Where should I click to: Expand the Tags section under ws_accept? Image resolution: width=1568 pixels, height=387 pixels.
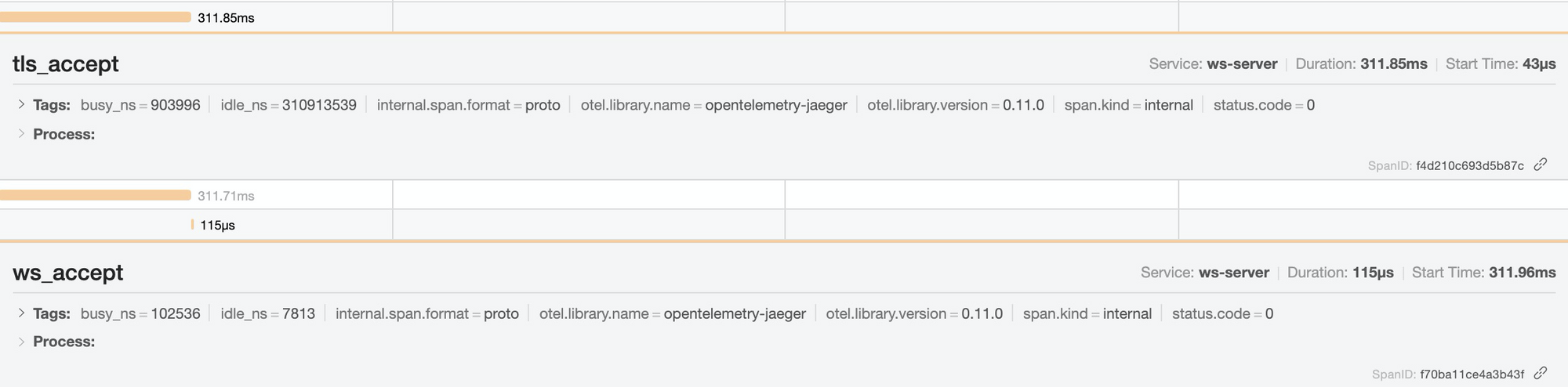click(21, 313)
